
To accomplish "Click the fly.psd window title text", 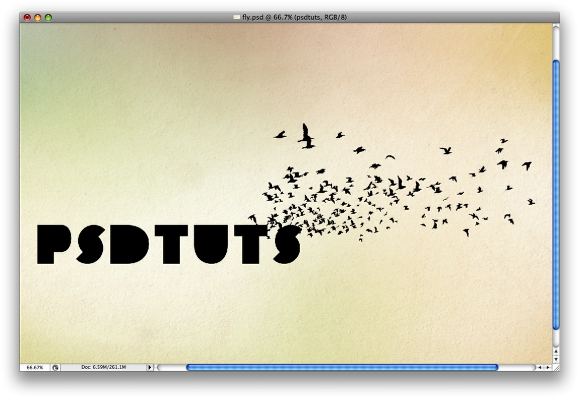I will [x=294, y=17].
